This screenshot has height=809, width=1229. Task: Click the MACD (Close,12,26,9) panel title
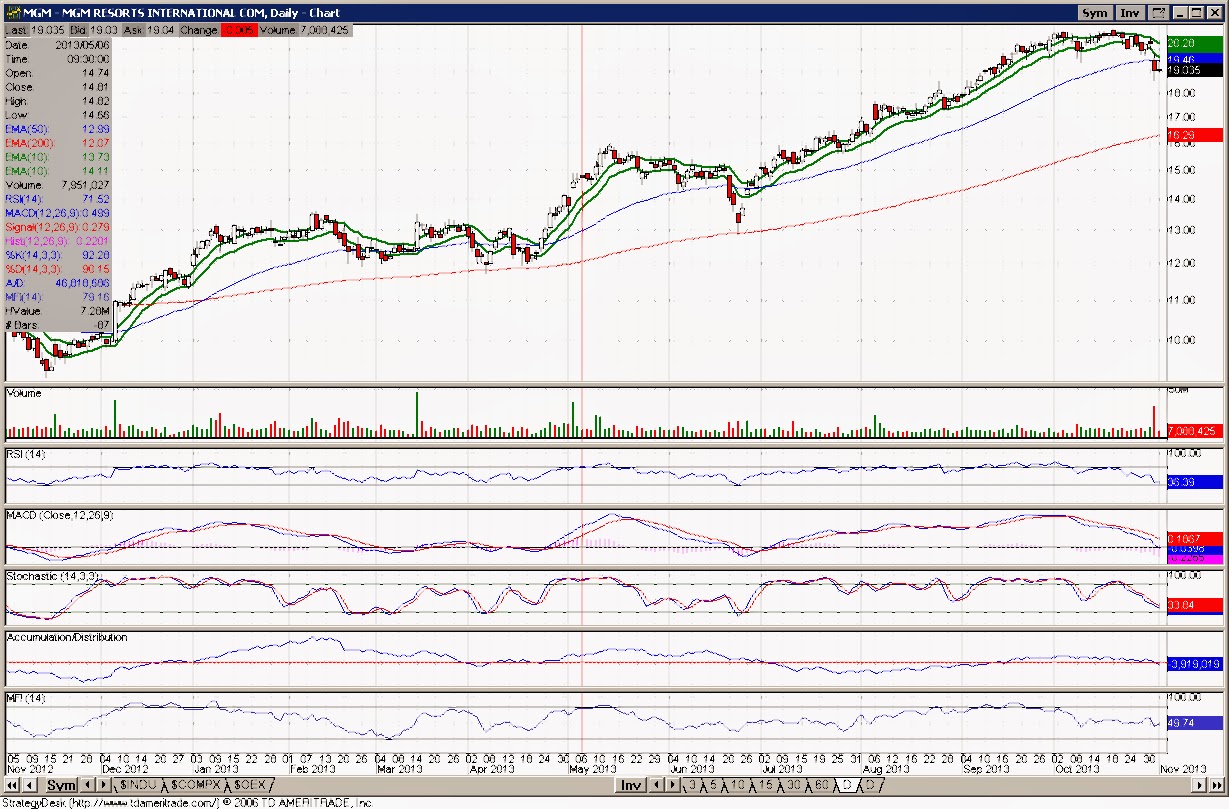[58, 515]
